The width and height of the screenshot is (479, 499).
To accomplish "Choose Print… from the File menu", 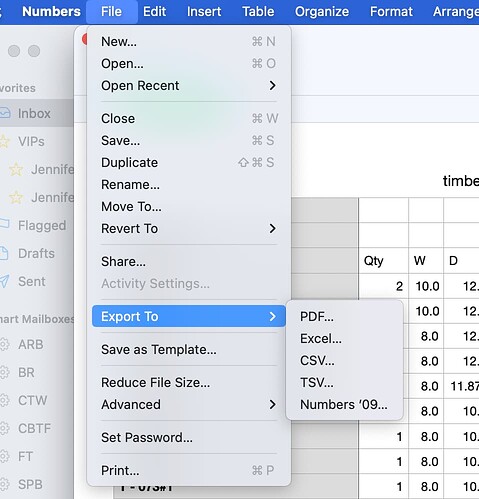I will coord(189,471).
